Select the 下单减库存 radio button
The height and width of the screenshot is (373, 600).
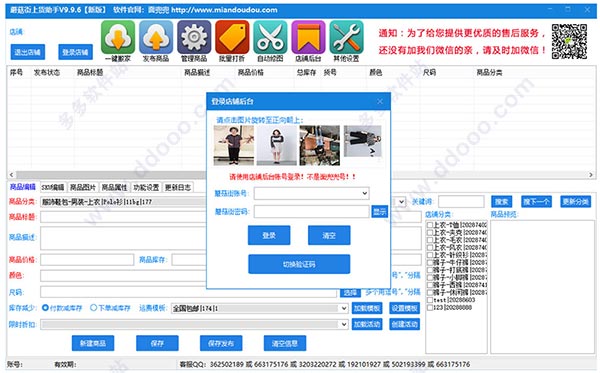click(x=93, y=308)
